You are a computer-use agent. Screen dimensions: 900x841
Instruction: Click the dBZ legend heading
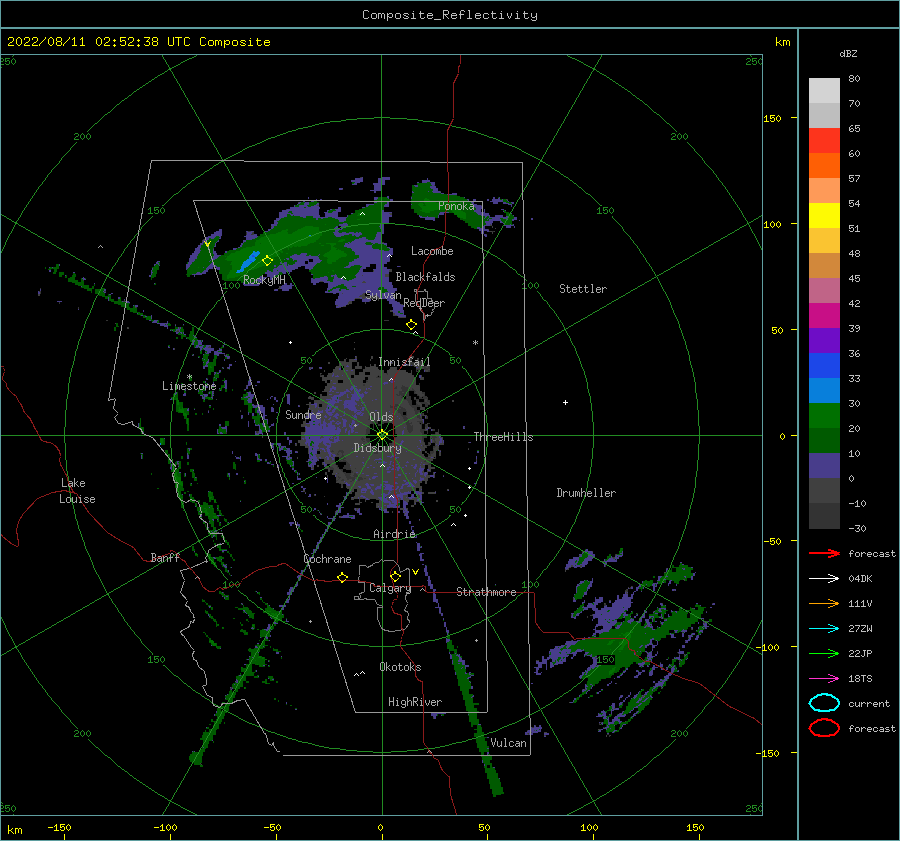point(848,53)
